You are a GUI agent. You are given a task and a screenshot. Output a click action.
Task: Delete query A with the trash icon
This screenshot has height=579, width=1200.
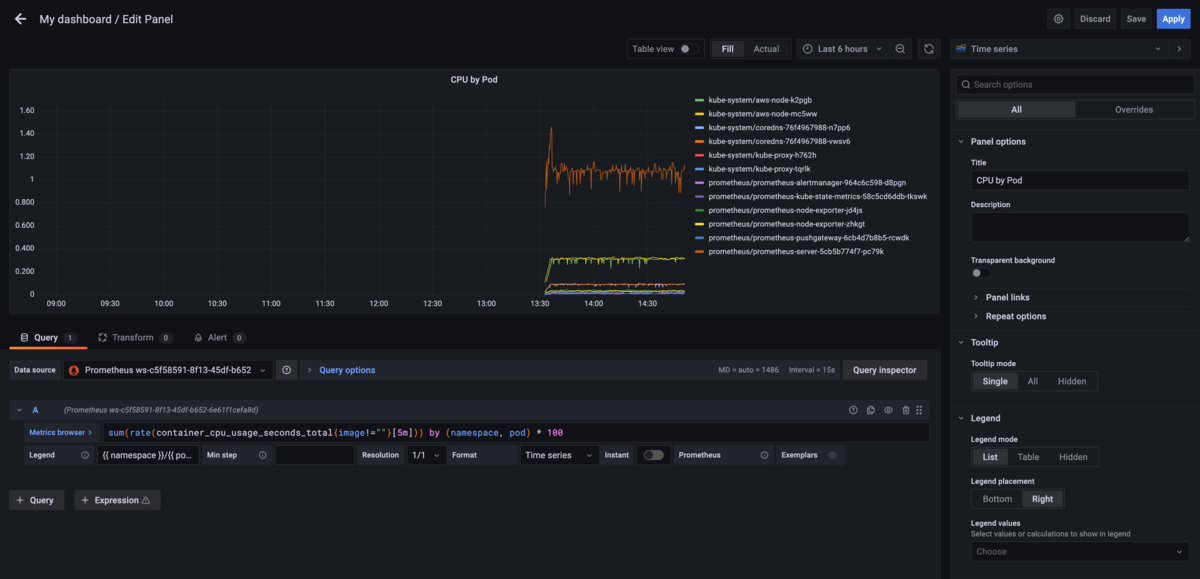[906, 410]
